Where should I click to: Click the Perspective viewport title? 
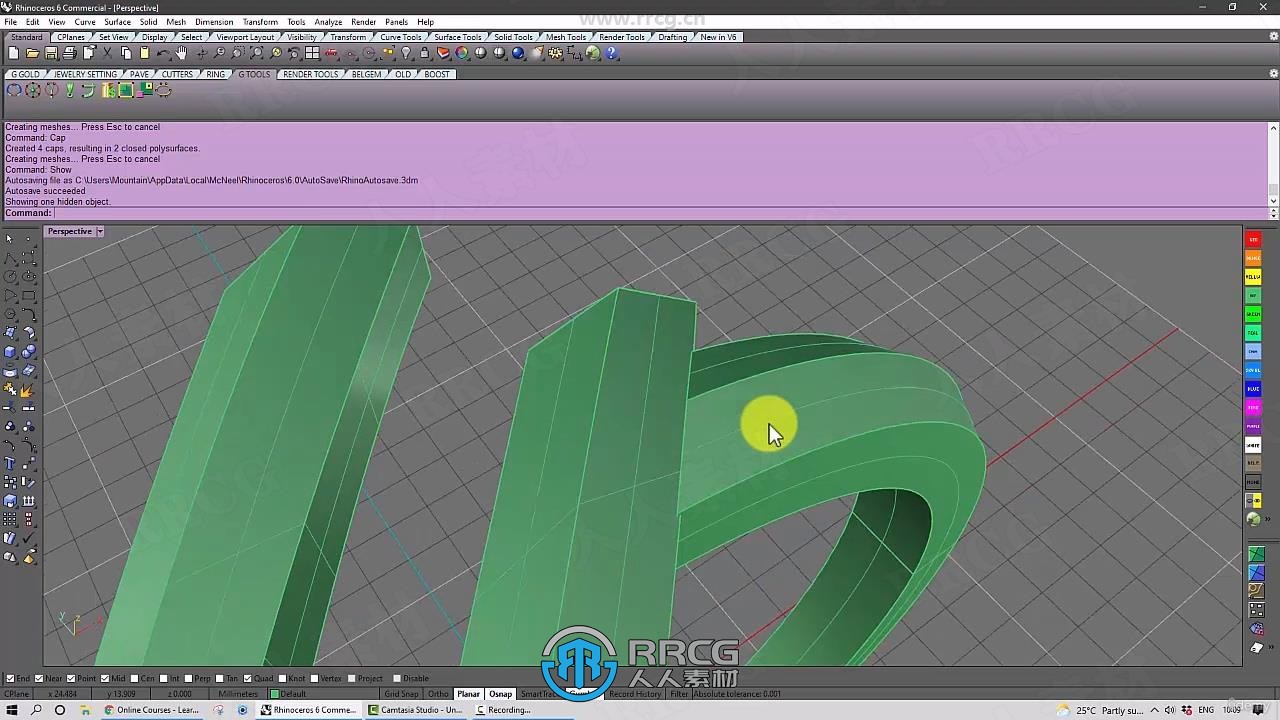tap(70, 231)
